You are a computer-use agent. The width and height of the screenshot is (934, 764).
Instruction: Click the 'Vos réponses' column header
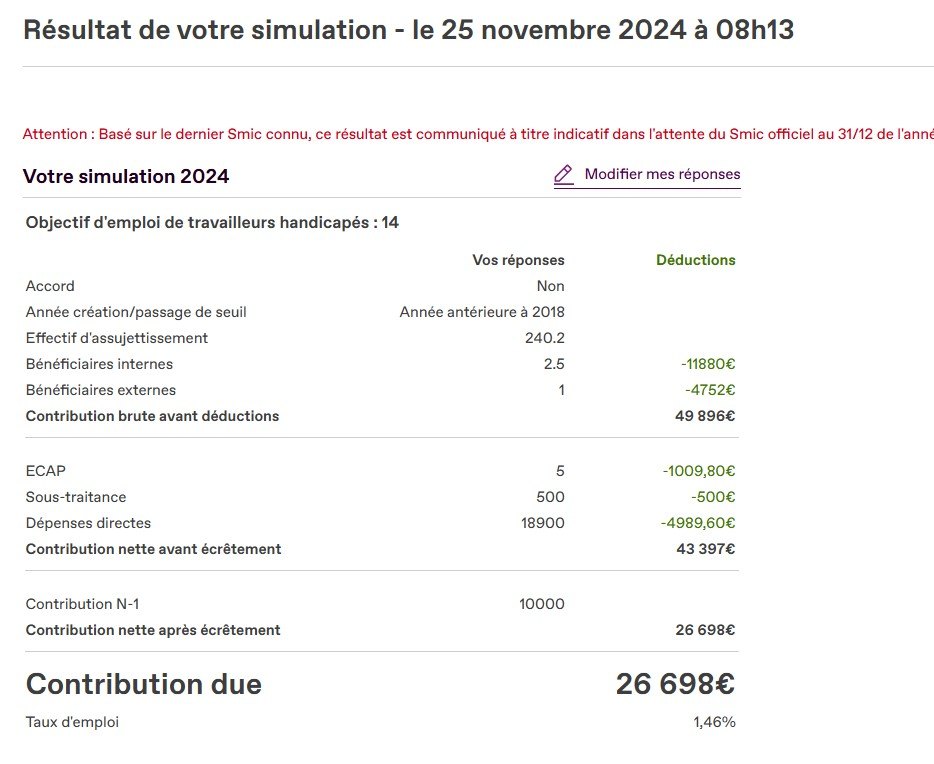coord(518,260)
